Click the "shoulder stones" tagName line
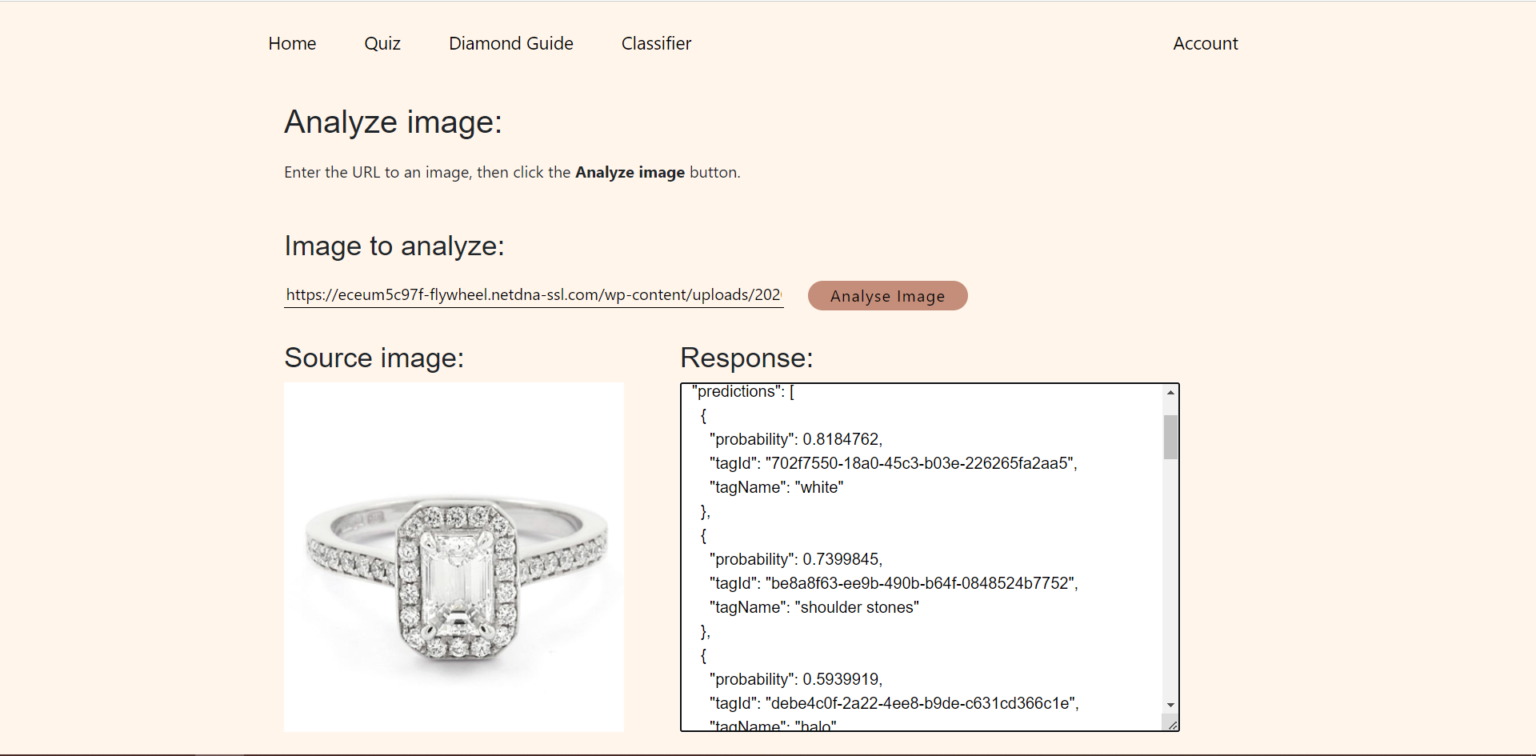 814,607
